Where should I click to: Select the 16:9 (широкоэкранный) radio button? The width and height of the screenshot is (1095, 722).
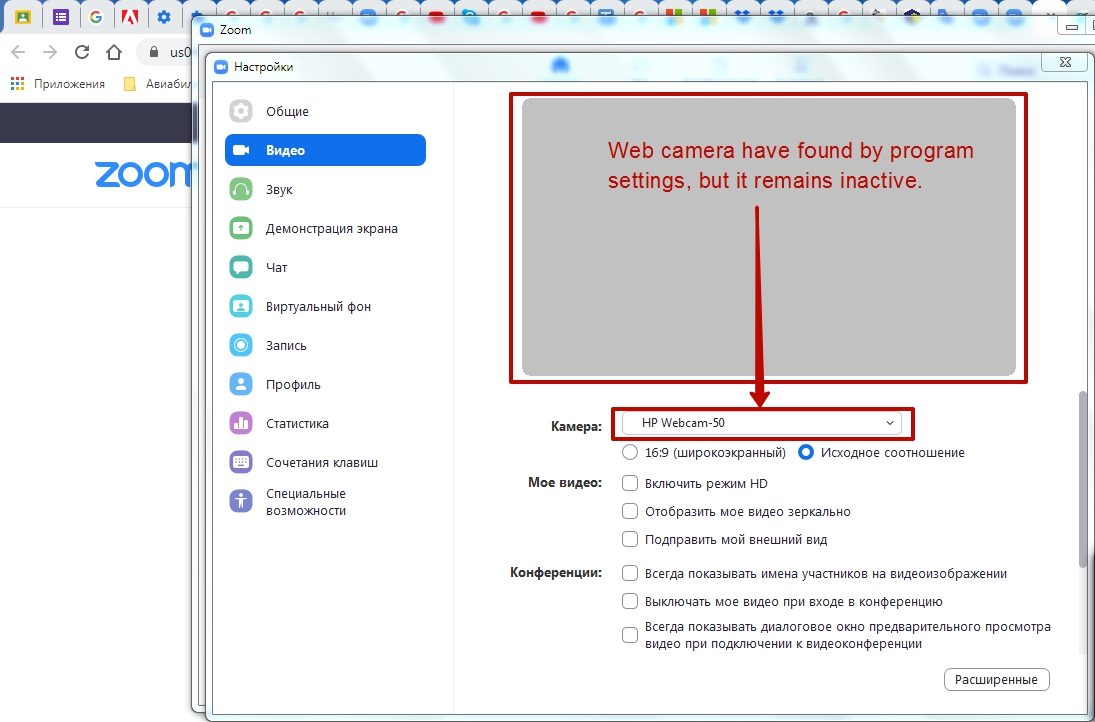pos(630,452)
